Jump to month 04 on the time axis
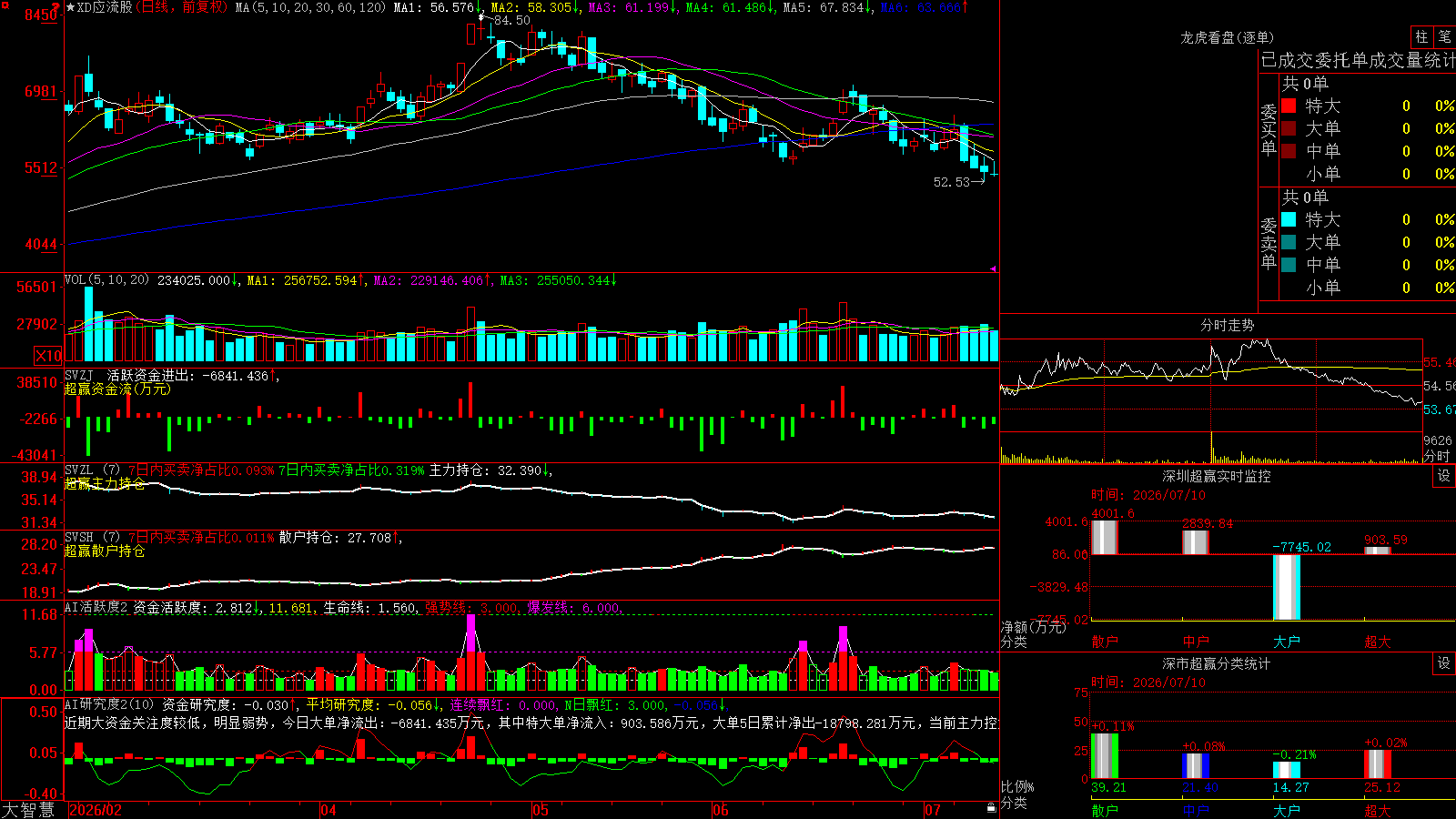This screenshot has width=1456, height=819. 329,810
